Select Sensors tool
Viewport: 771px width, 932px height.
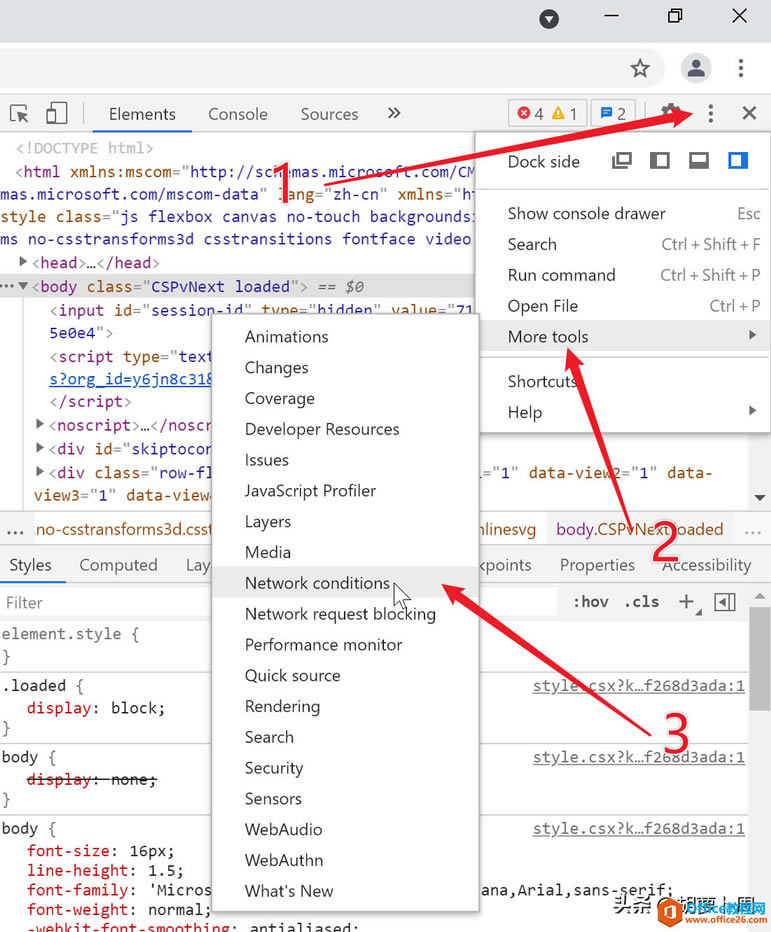(345, 799)
